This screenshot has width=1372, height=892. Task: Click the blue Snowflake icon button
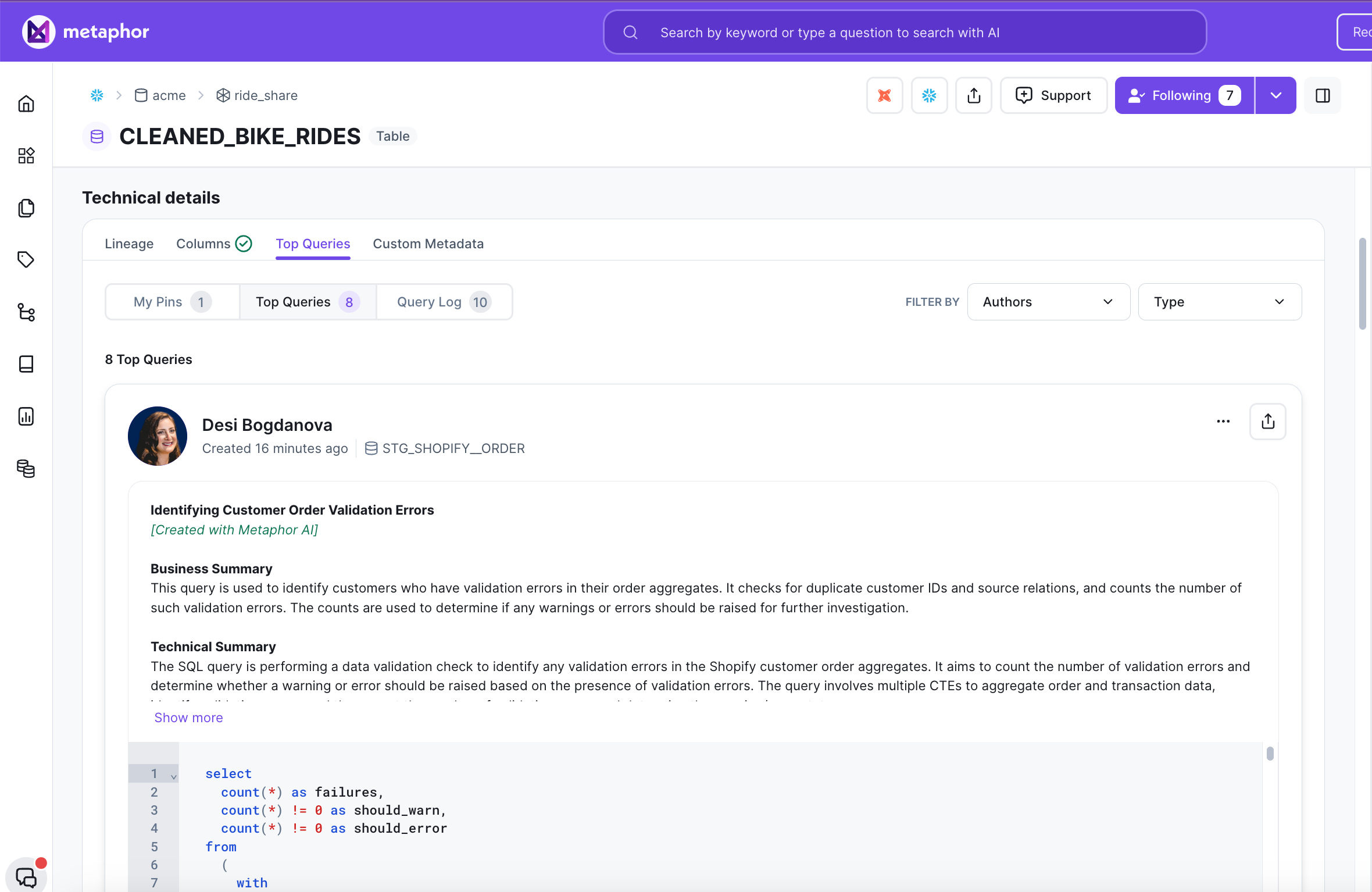929,95
